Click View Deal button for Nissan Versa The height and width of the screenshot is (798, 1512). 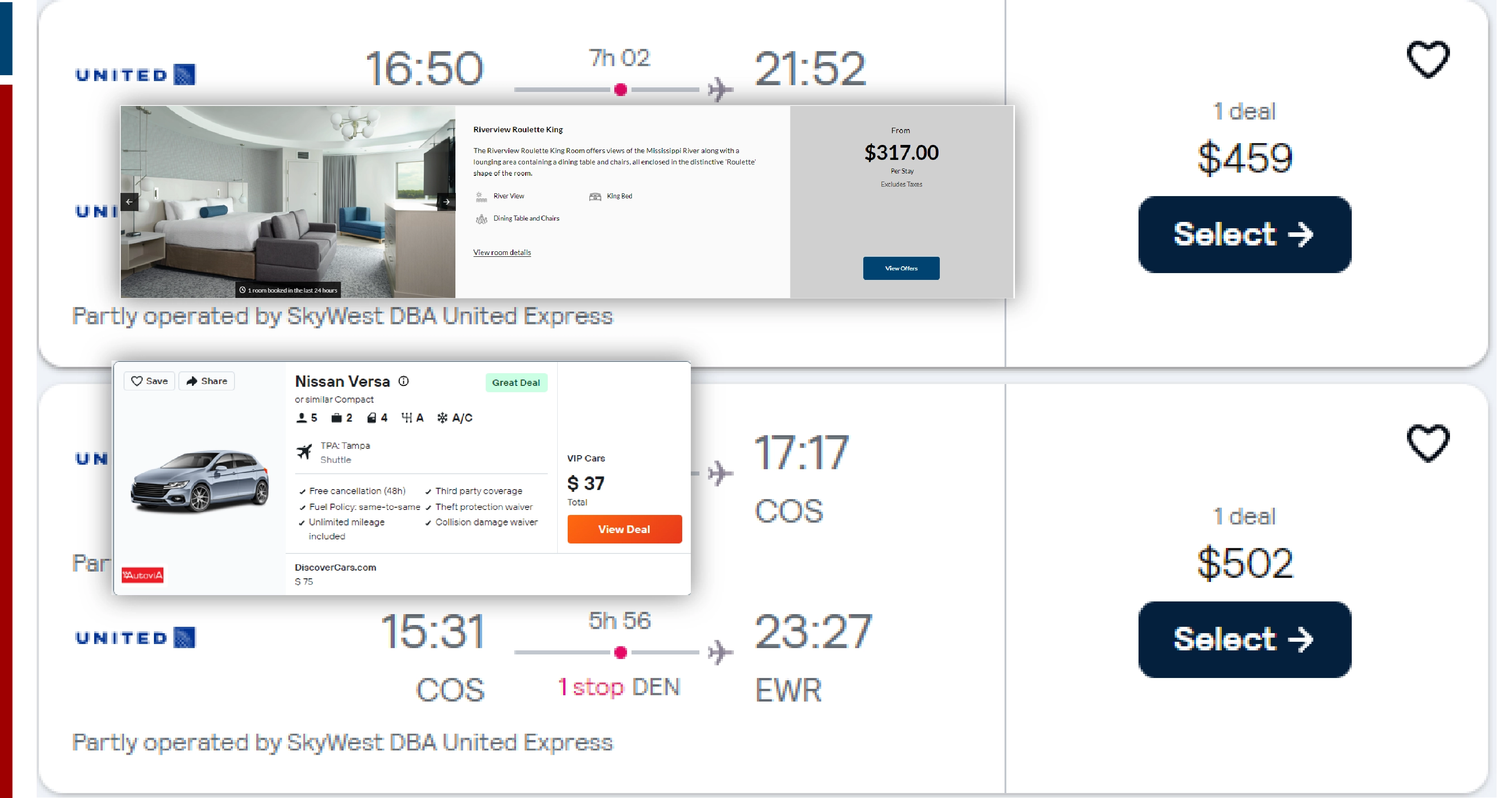click(621, 528)
